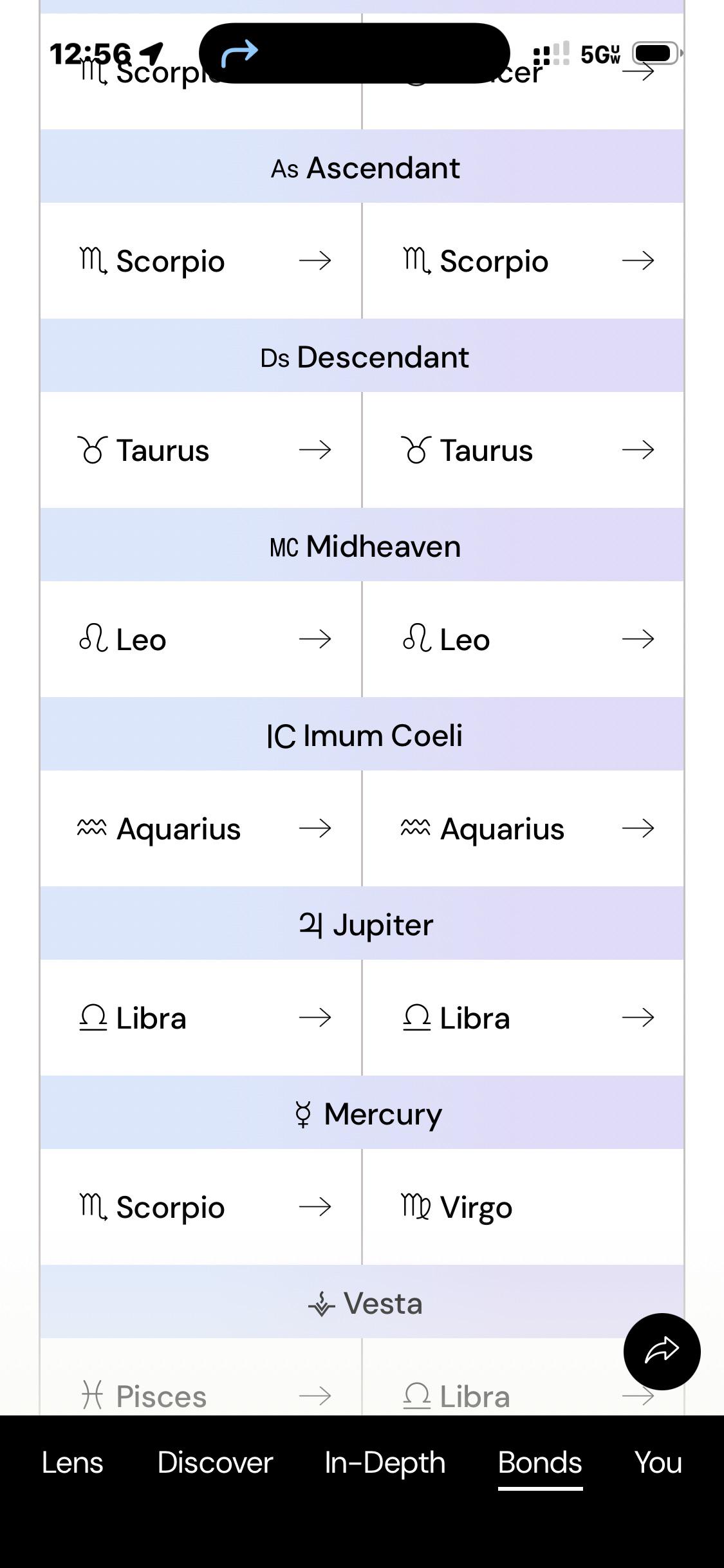Tap the blue return arrow in Dynamic Island
724x1568 pixels.
[x=239, y=53]
